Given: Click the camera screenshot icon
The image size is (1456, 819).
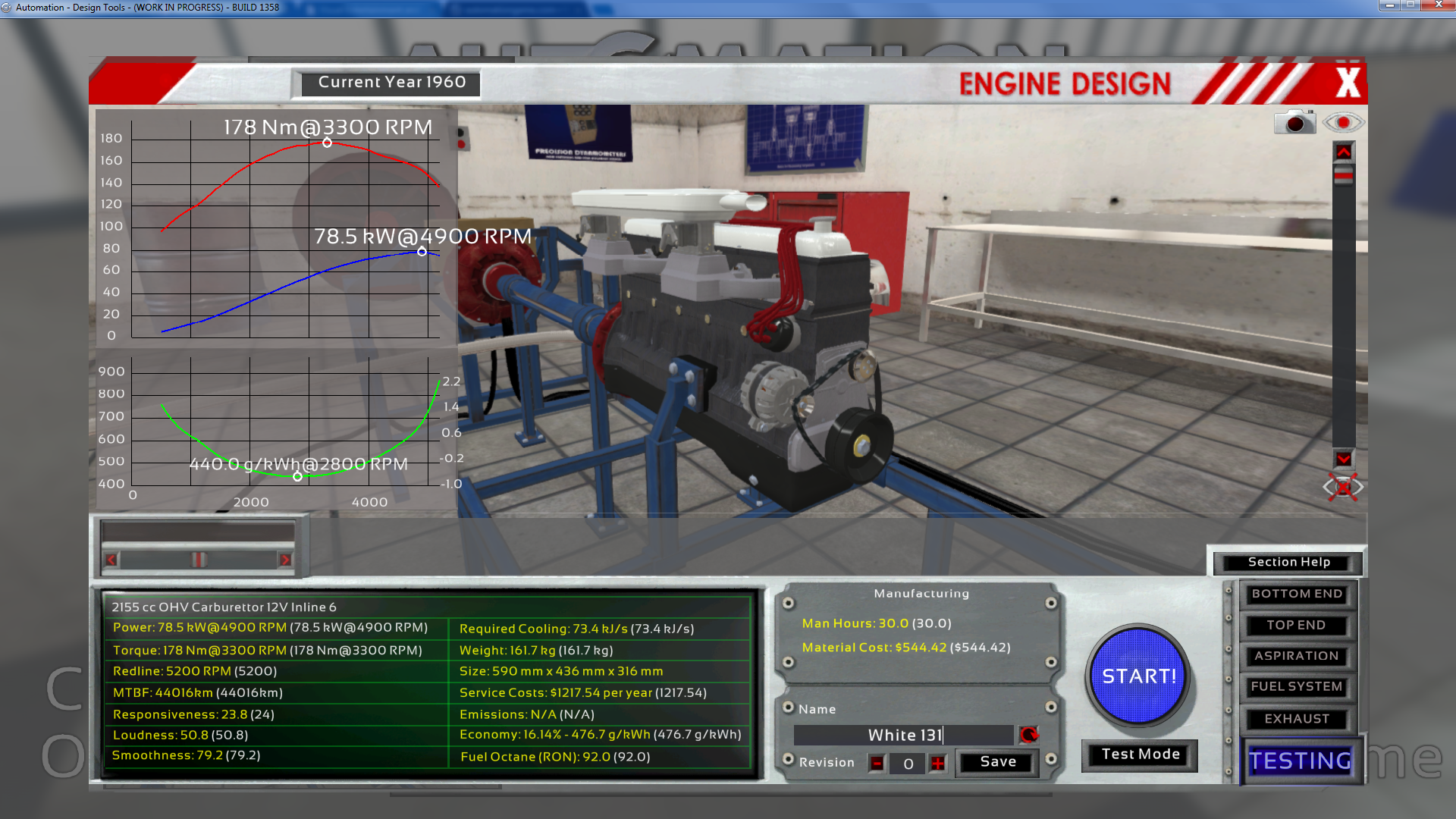Looking at the screenshot, I should pos(1294,122).
